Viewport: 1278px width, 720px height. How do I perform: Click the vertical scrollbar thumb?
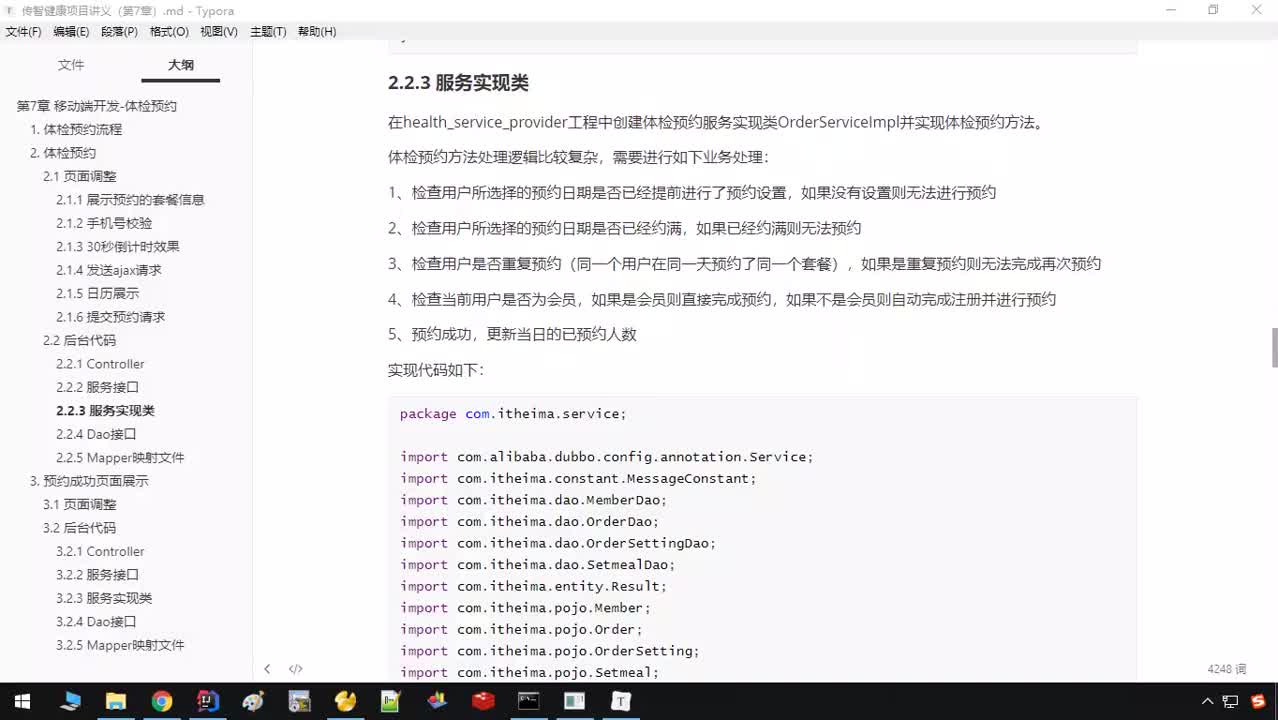pyautogui.click(x=1274, y=347)
